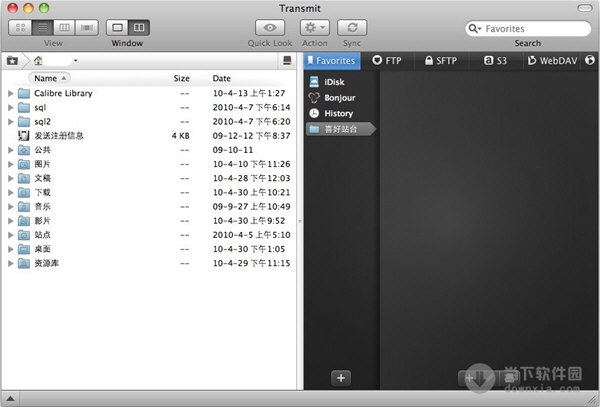Select the 音乐 folder icon
This screenshot has width=600, height=407.
click(24, 207)
